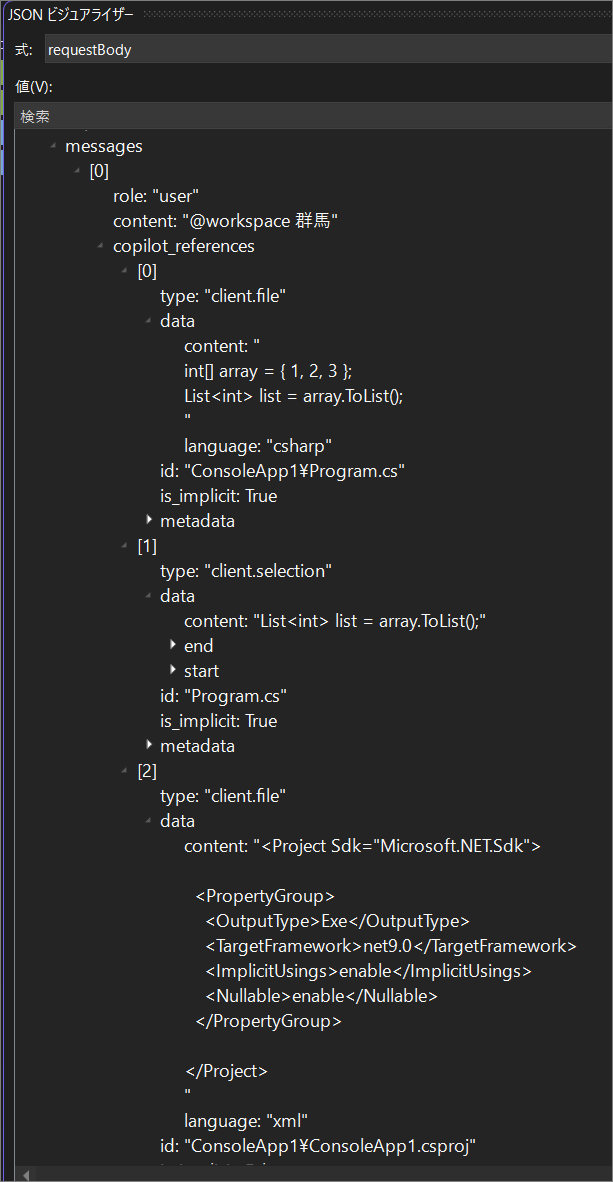Expand the second metadata node arrow
The width and height of the screenshot is (613, 1182).
[x=149, y=746]
